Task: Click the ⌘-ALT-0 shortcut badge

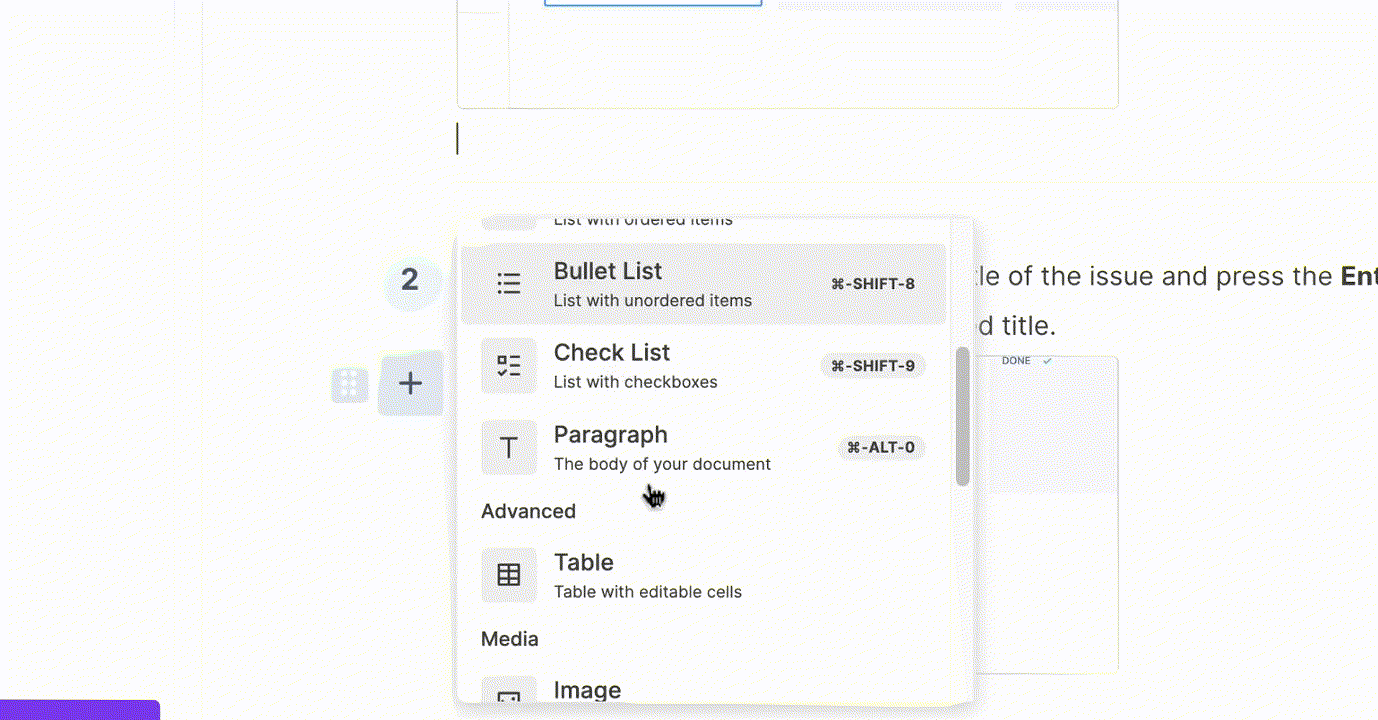Action: (x=881, y=448)
